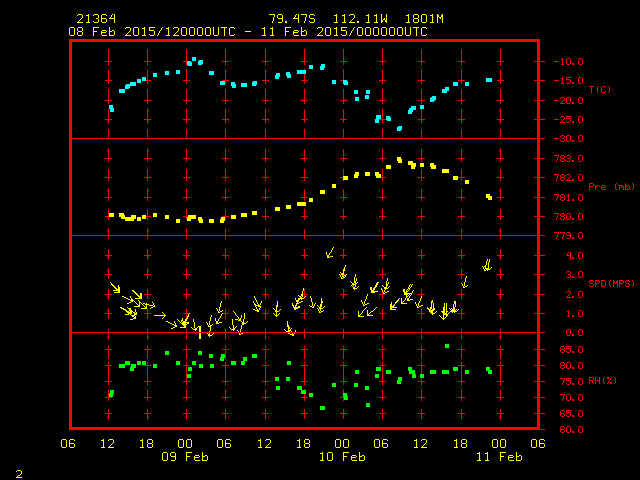The height and width of the screenshot is (480, 640).
Task: Select the 80.0 humidity tick label
Action: tap(571, 366)
